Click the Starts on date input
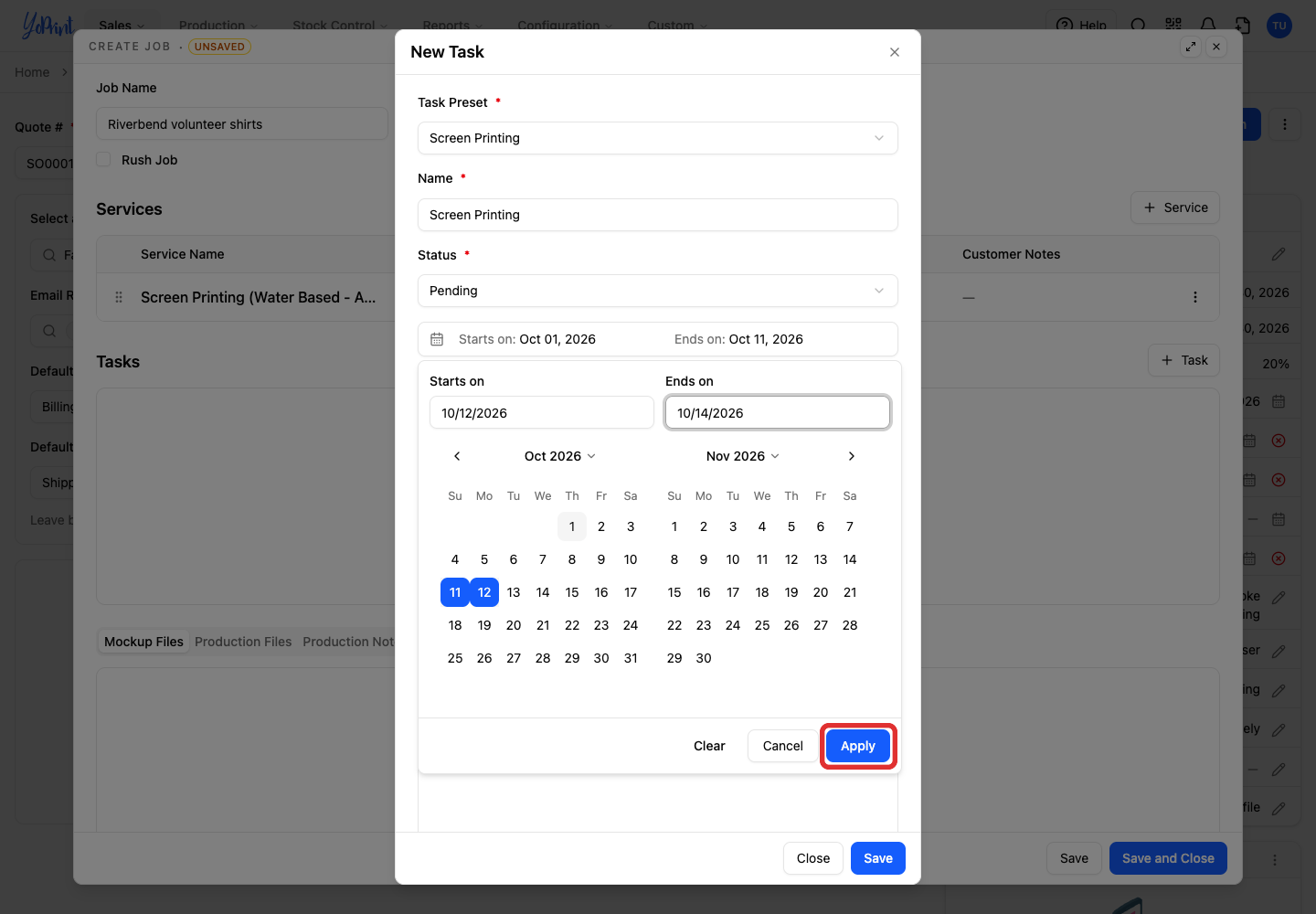The image size is (1316, 914). coord(542,413)
